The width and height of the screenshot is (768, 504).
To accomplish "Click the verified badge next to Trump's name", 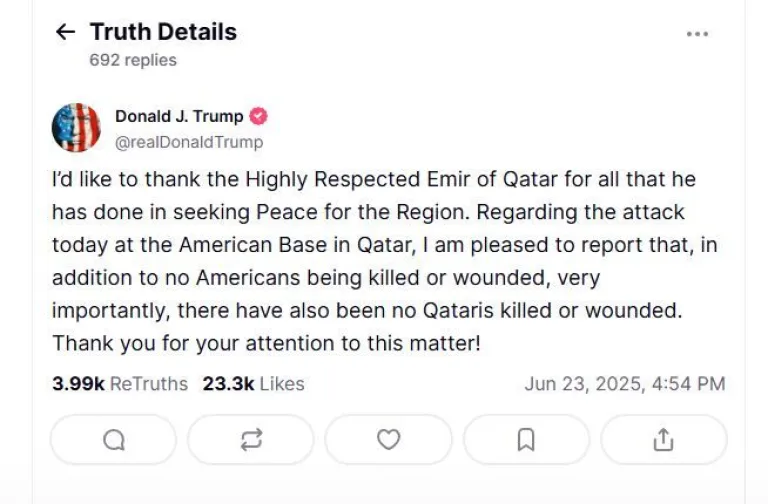I will click(258, 116).
